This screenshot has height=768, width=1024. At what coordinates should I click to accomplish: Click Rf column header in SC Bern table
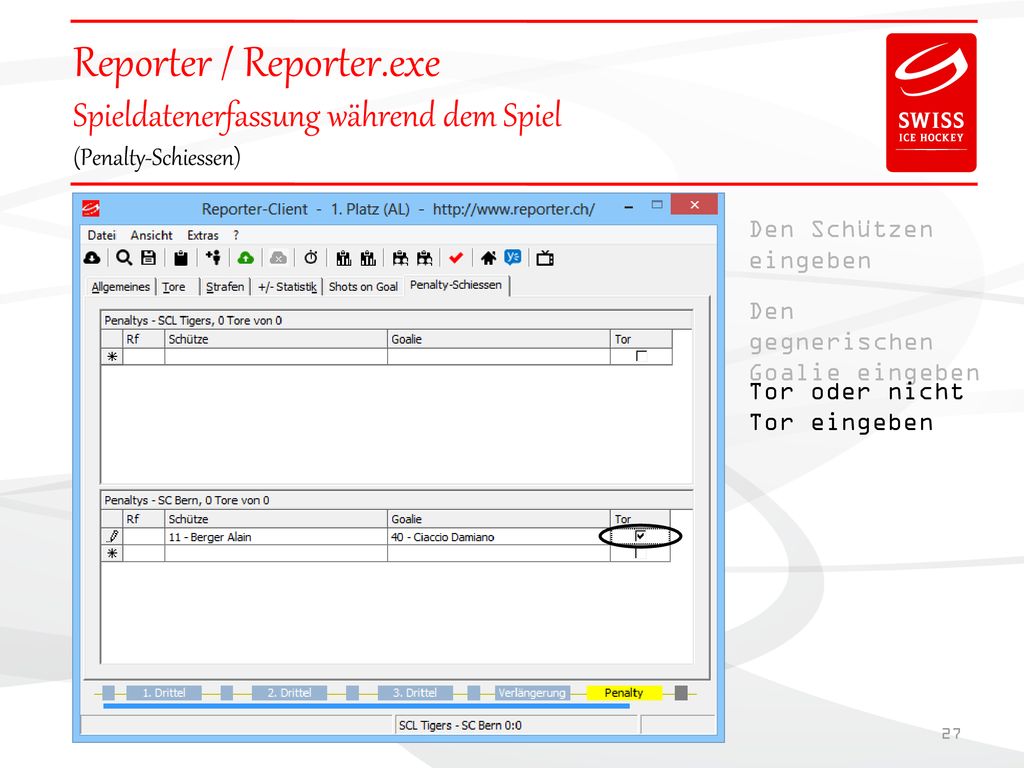(144, 519)
